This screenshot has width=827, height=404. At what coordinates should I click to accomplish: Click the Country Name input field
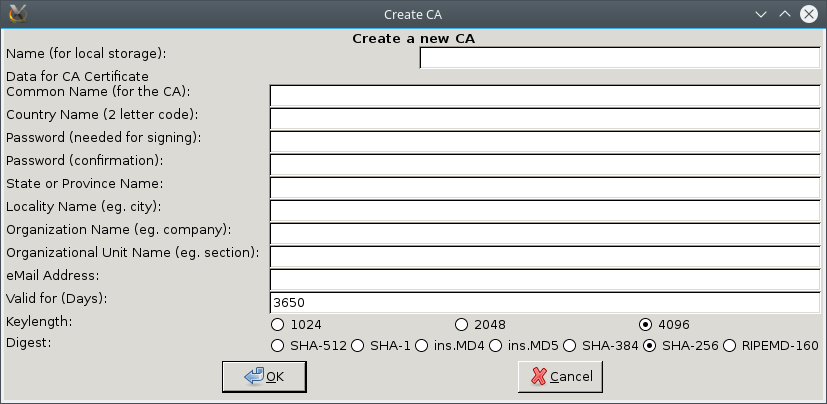(x=545, y=119)
